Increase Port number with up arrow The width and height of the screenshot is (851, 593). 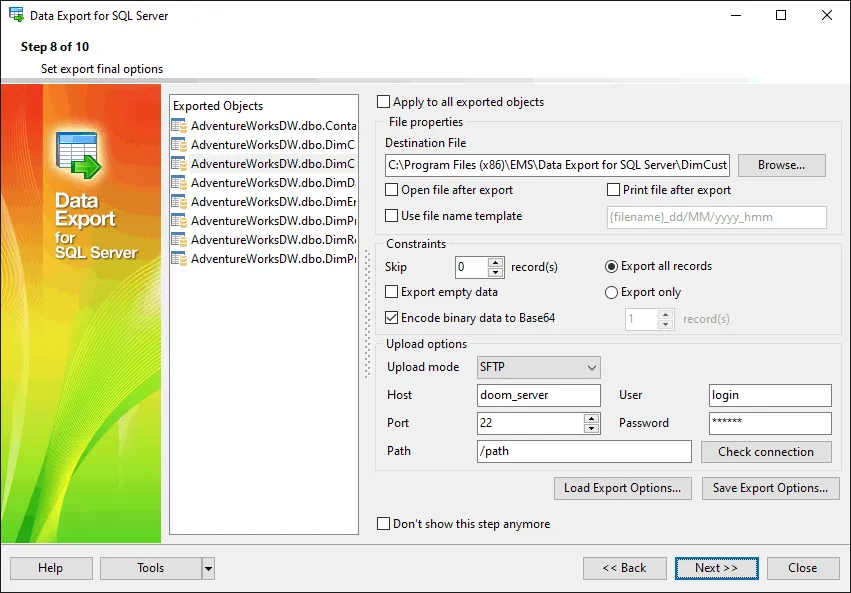(x=592, y=418)
